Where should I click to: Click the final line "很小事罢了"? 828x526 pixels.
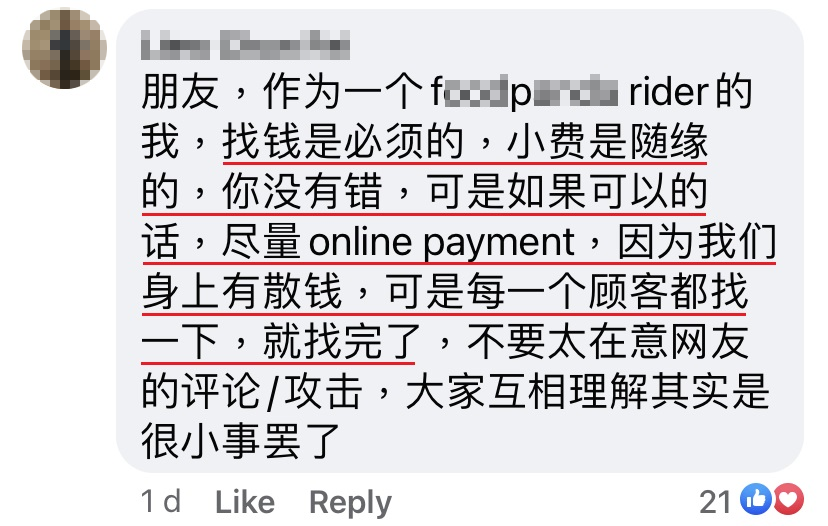click(240, 442)
